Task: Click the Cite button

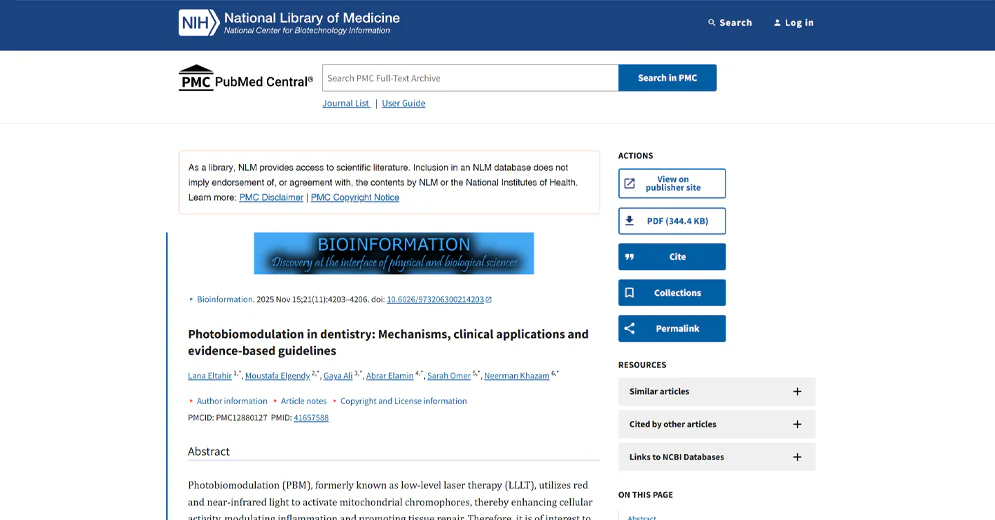Action: pos(672,257)
